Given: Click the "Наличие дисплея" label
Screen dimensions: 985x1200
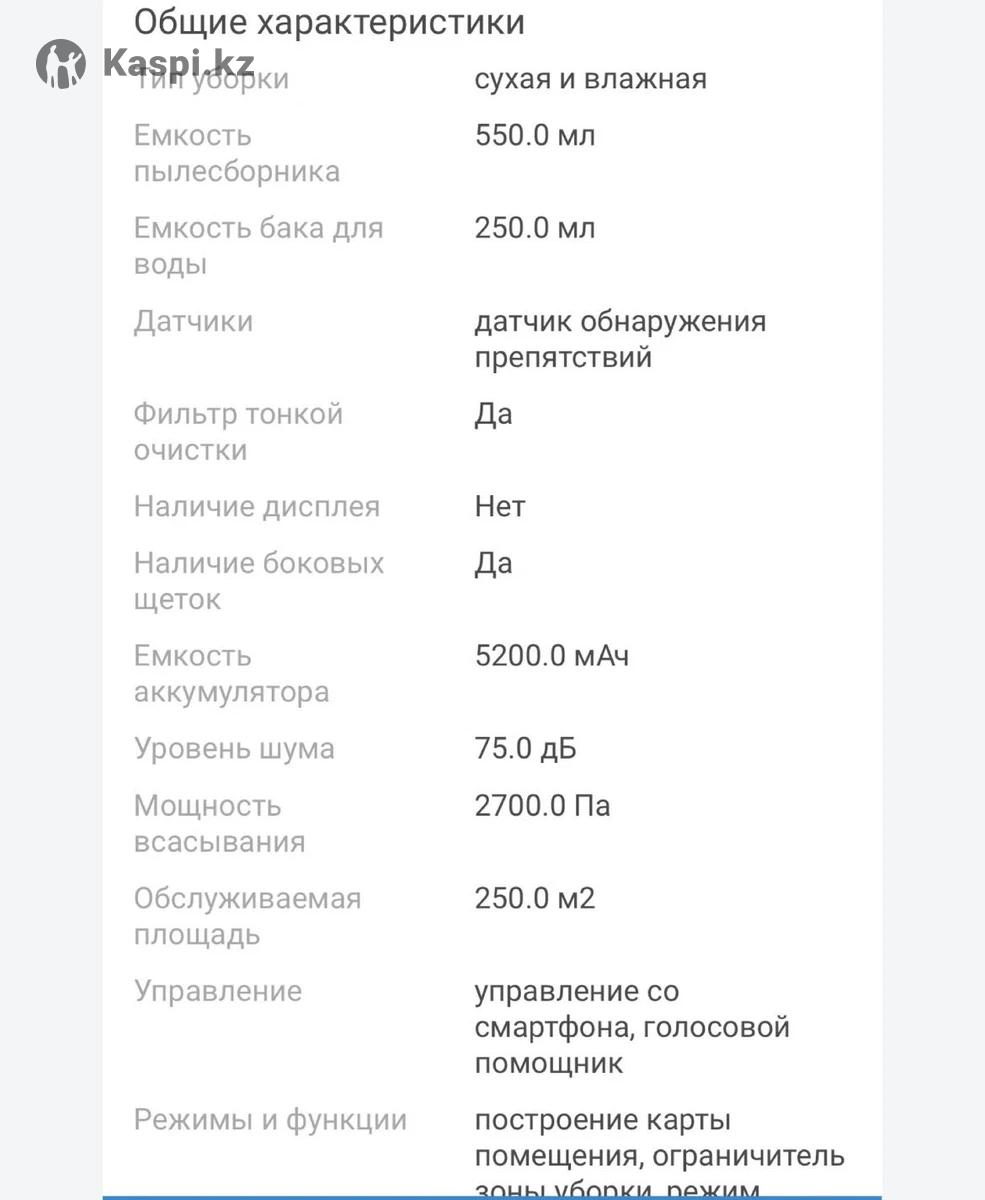Looking at the screenshot, I should tap(257, 507).
